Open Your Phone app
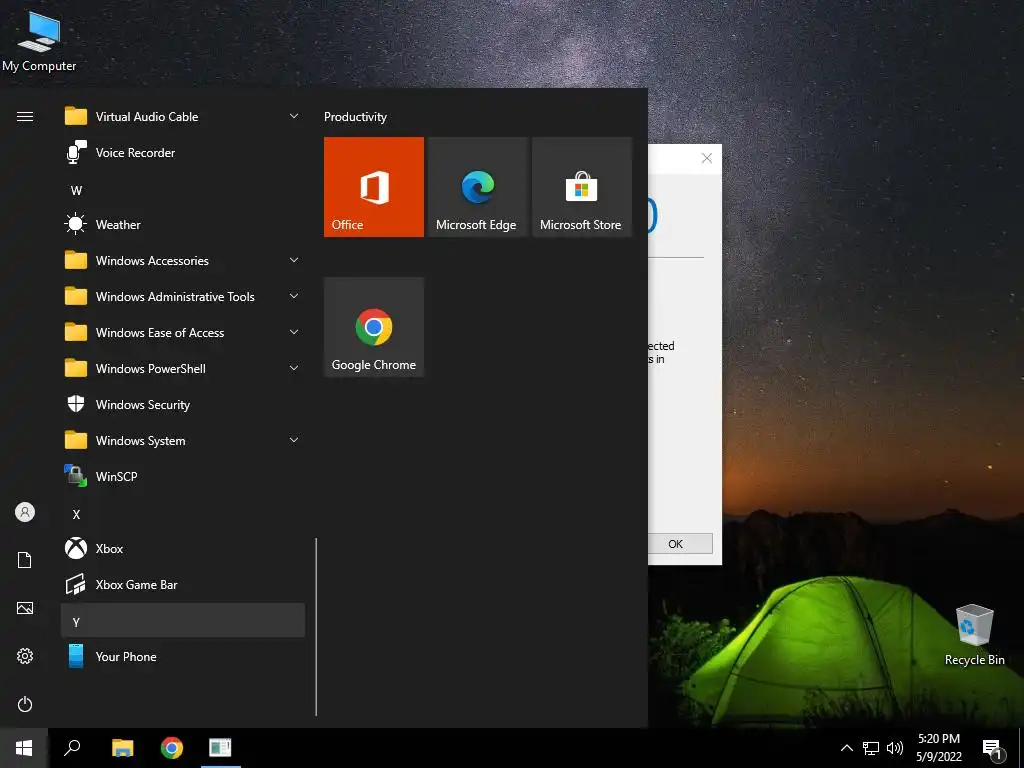1024x768 pixels. (183, 656)
